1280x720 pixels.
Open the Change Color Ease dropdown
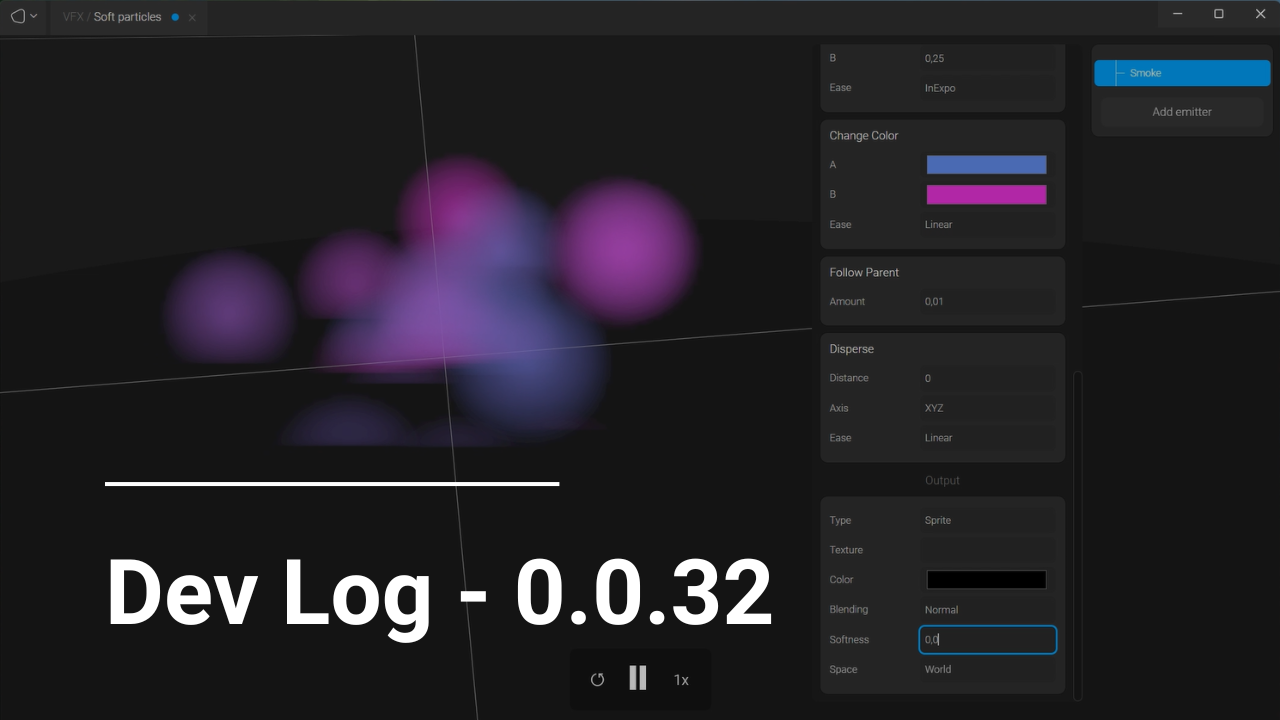coord(988,224)
